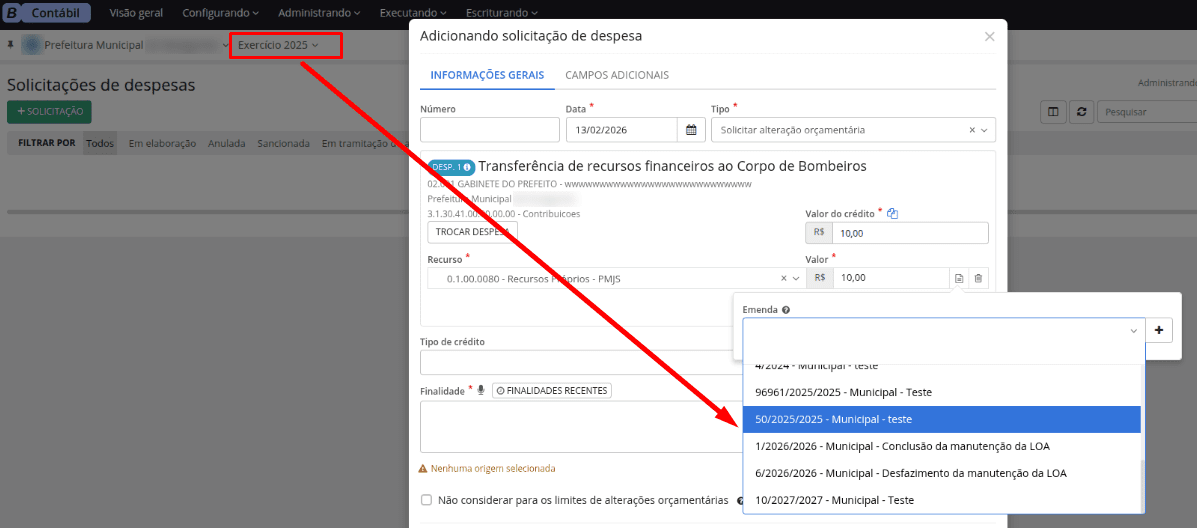Open the Executando menu

414,13
